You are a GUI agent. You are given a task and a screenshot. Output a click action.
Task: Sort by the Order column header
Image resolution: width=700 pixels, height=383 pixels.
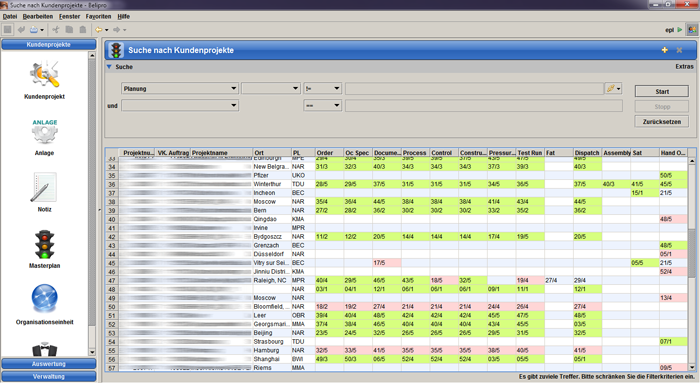[329, 153]
